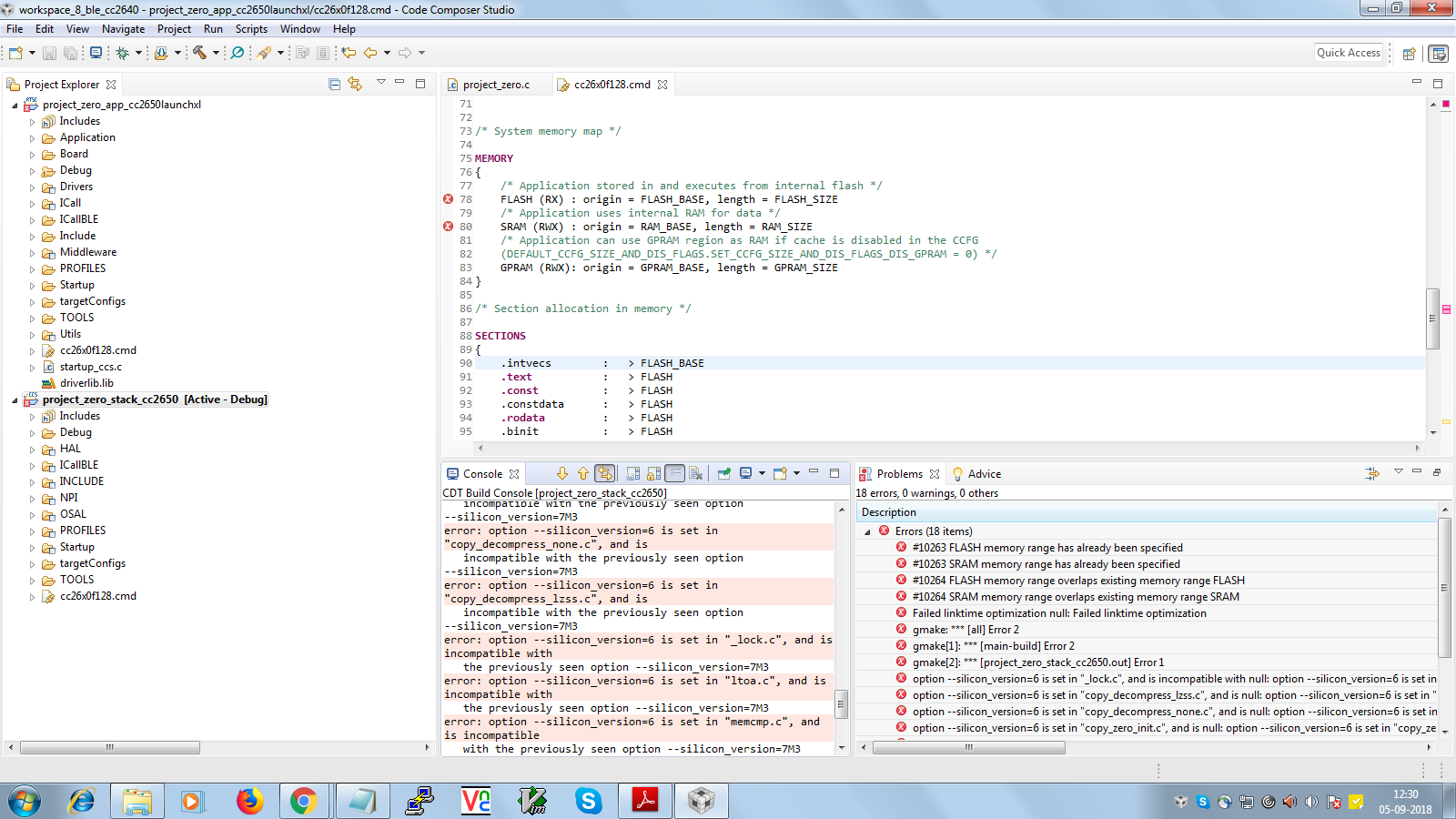
Task: Open Google Chrome from the taskbar
Action: (x=303, y=801)
